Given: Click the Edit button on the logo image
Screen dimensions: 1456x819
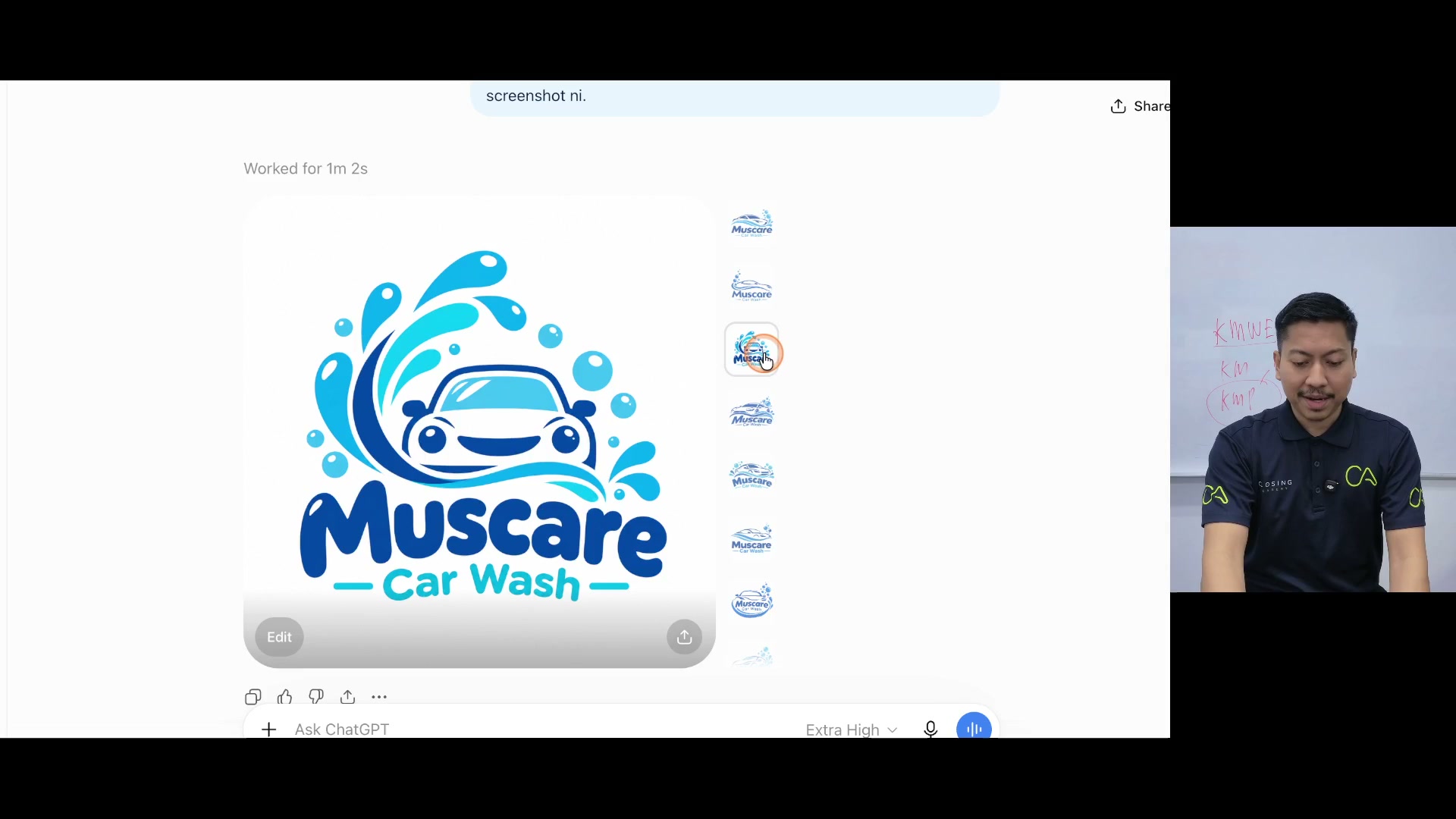Looking at the screenshot, I should 279,637.
